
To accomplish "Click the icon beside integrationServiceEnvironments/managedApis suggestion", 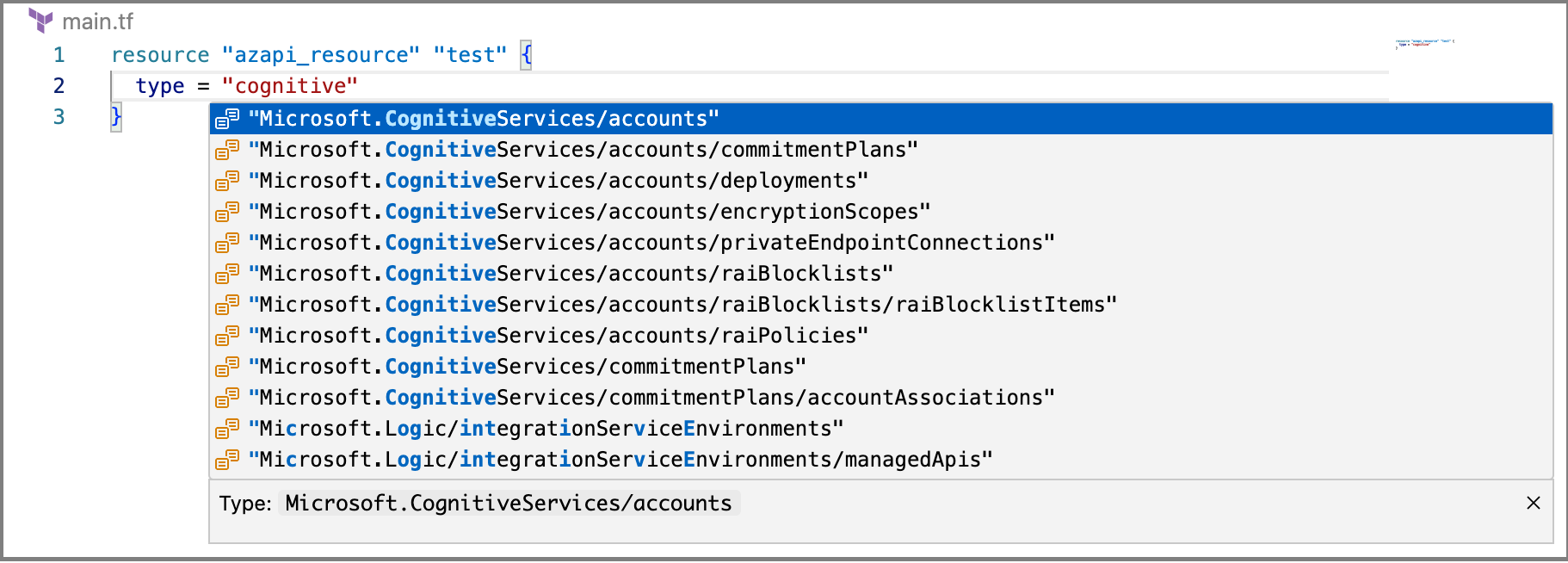I will [227, 460].
